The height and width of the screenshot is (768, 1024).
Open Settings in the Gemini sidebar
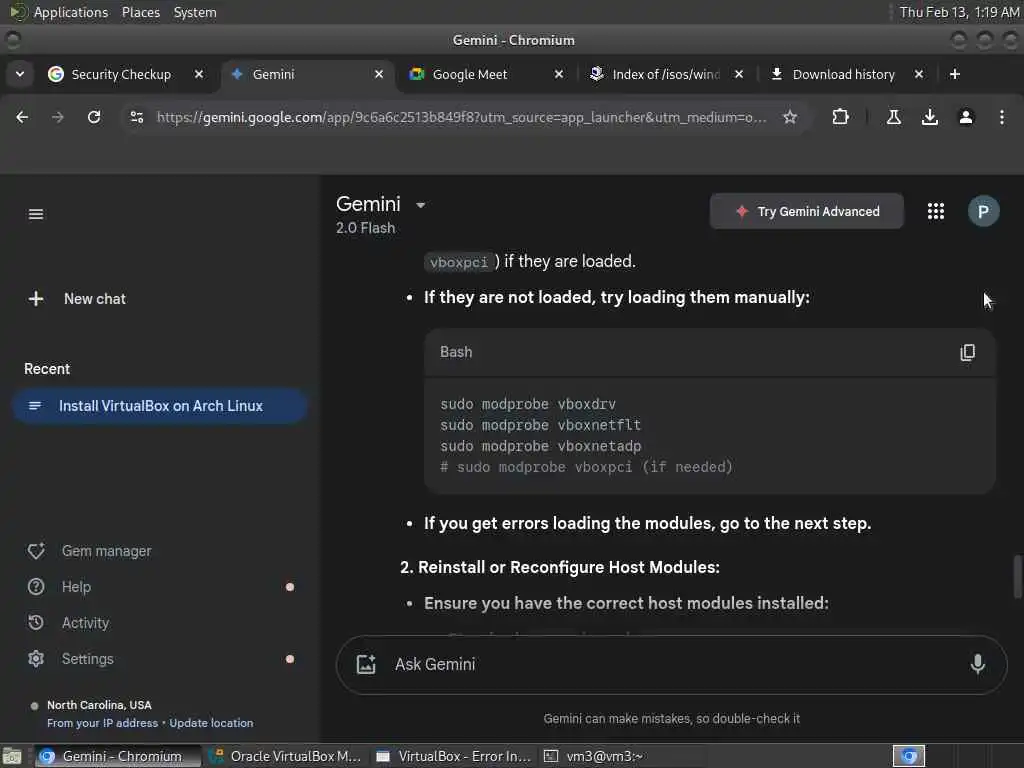(71, 658)
